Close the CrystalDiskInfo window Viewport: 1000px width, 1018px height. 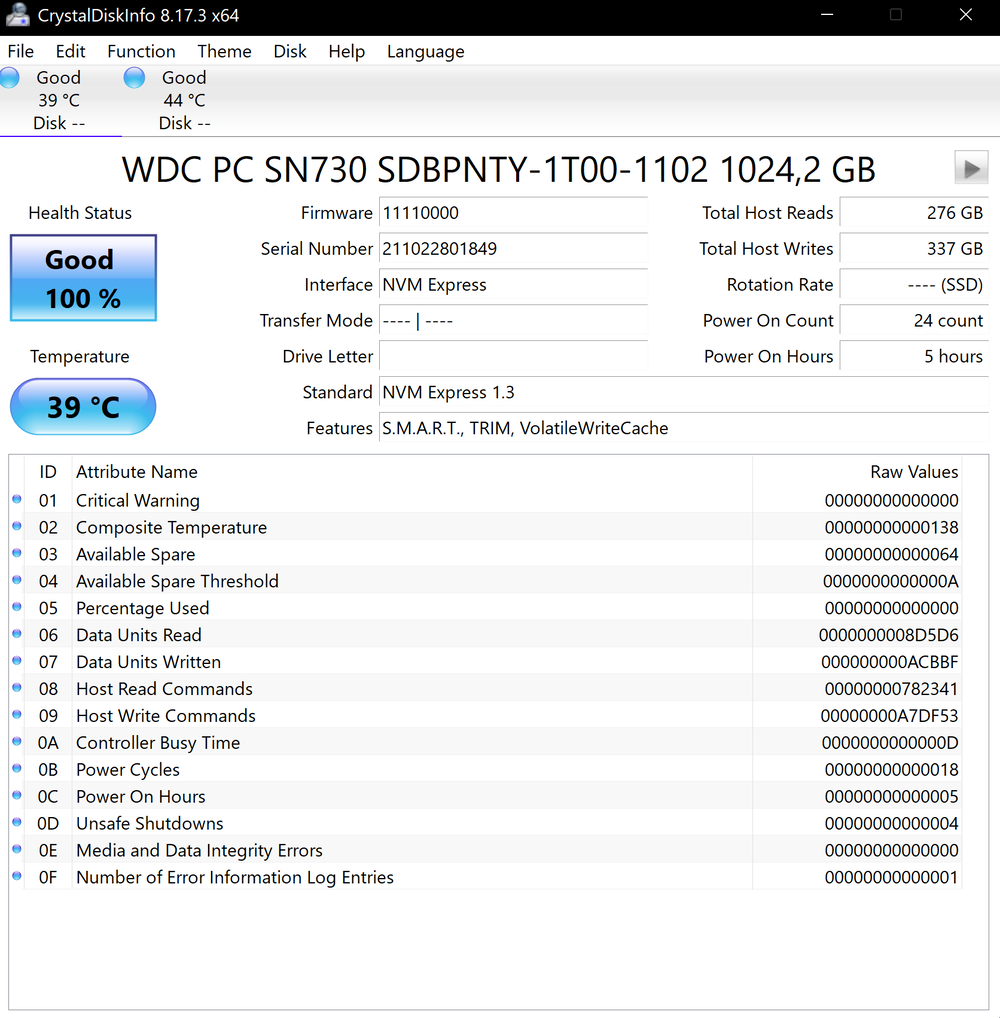[966, 14]
